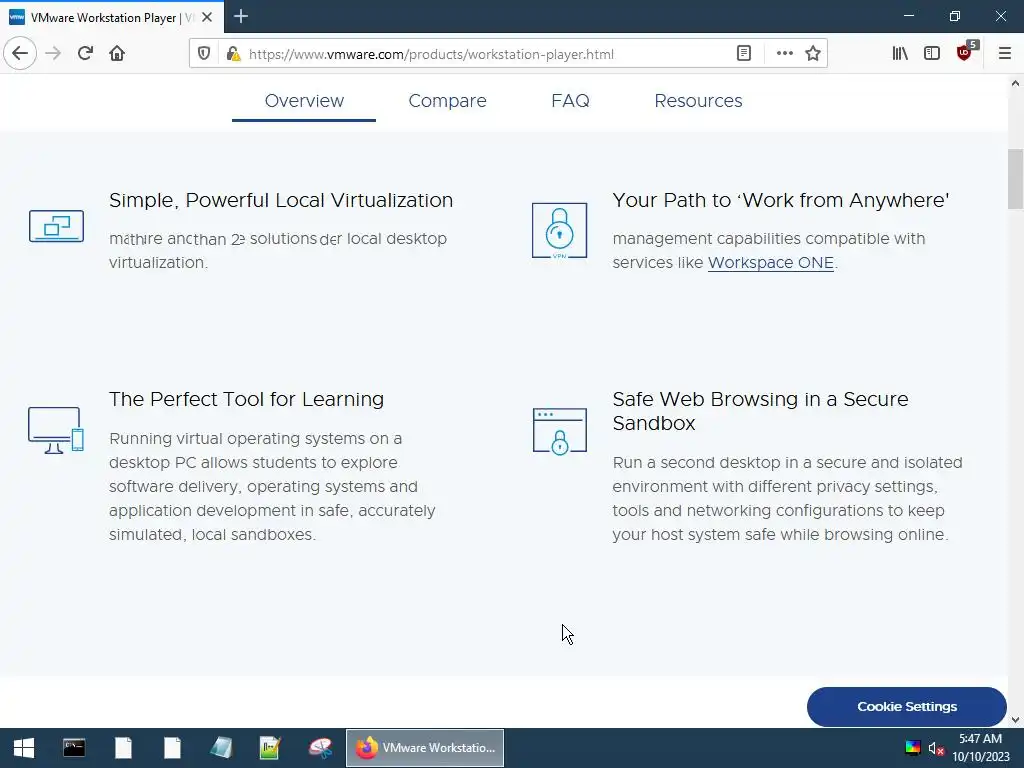Open the first blank document taskbar icon
1024x768 pixels.
click(x=123, y=748)
